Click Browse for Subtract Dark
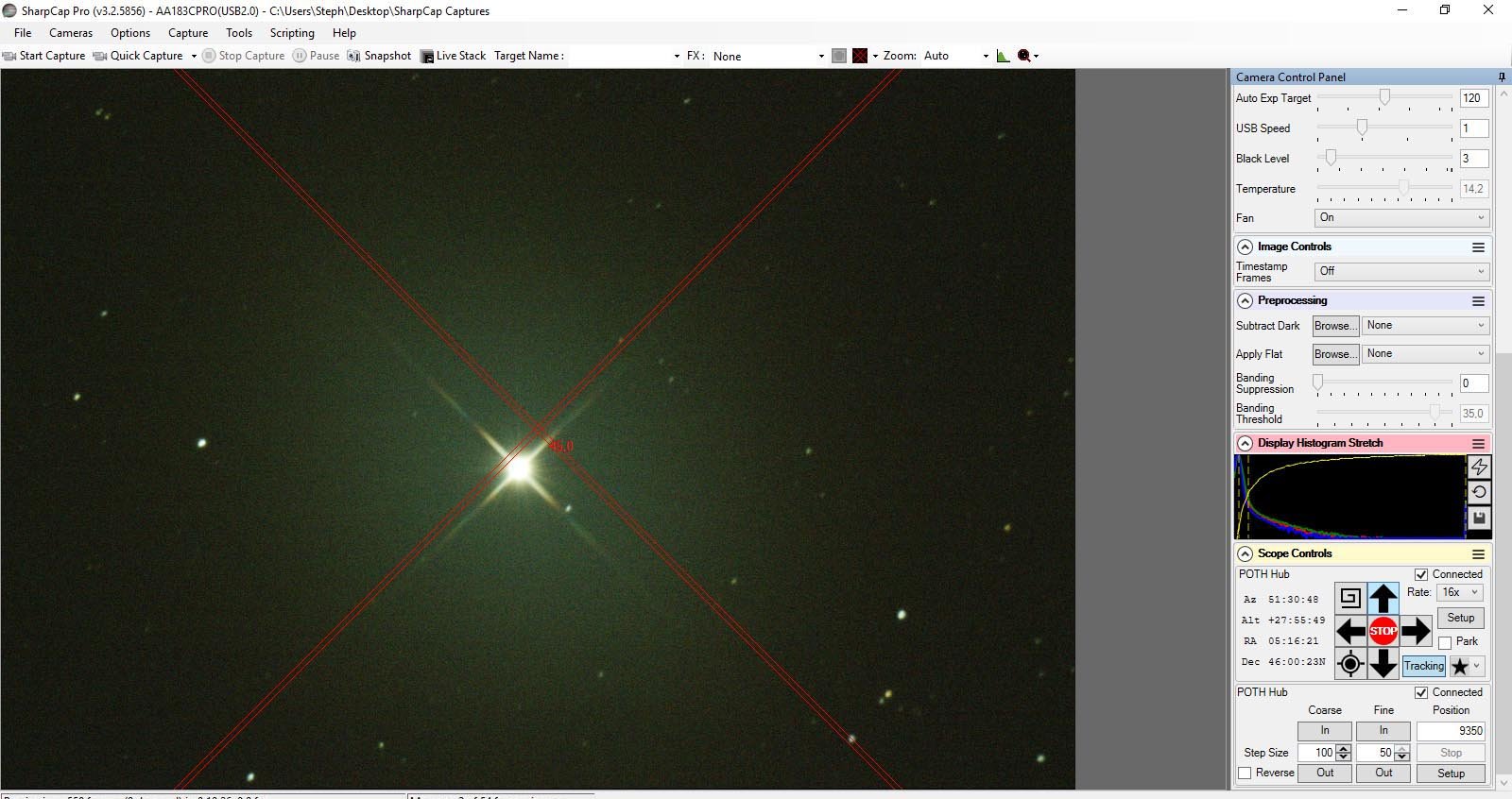Screen dimensions: 1512x799 (x=1335, y=326)
